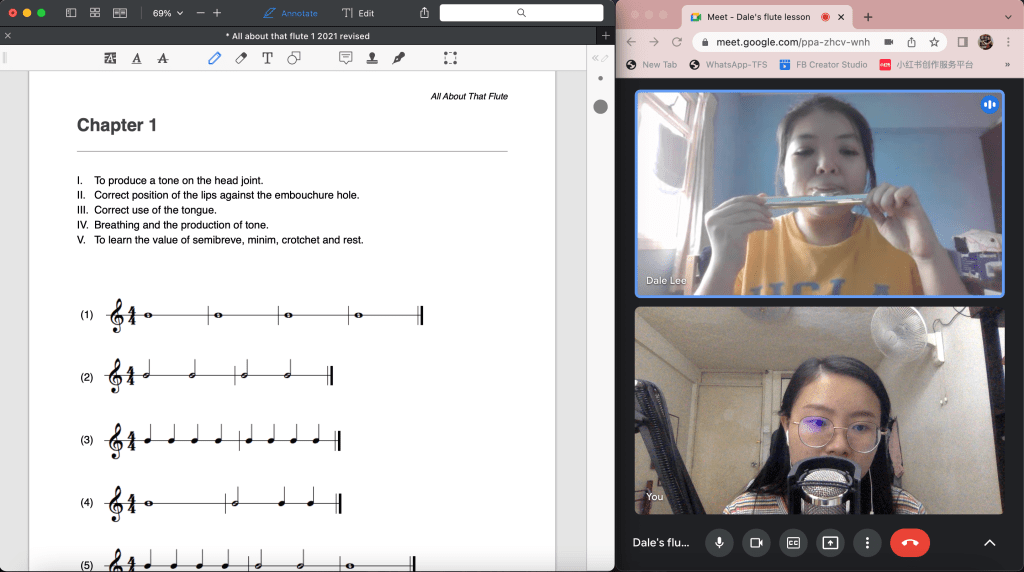The height and width of the screenshot is (572, 1024).
Task: Click the gray color dot in sidebar
Action: pos(600,106)
